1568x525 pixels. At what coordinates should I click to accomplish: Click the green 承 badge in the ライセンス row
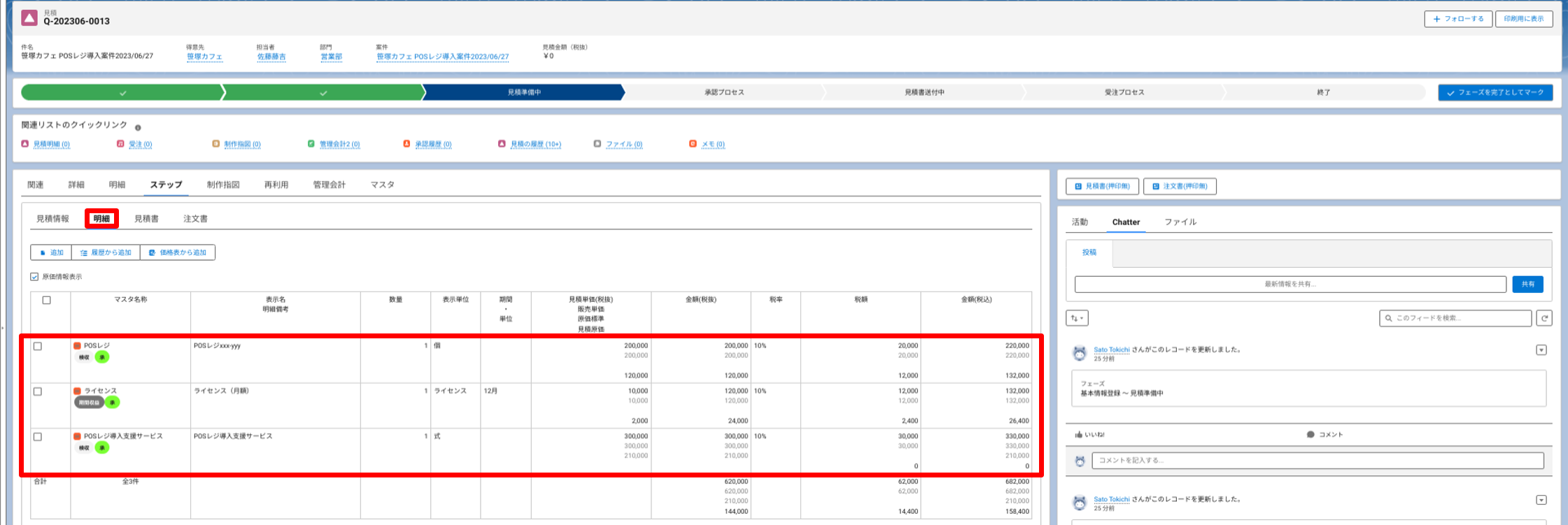[112, 403]
